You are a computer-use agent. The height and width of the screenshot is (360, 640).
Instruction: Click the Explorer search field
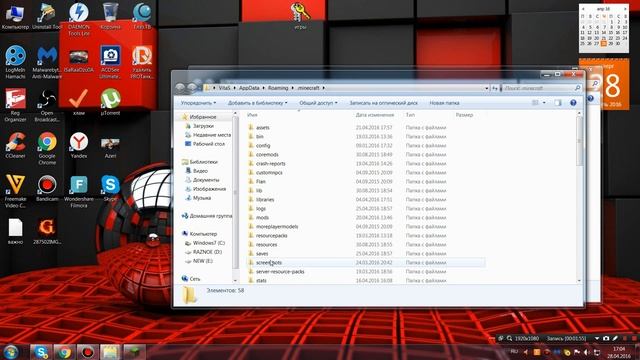point(541,88)
